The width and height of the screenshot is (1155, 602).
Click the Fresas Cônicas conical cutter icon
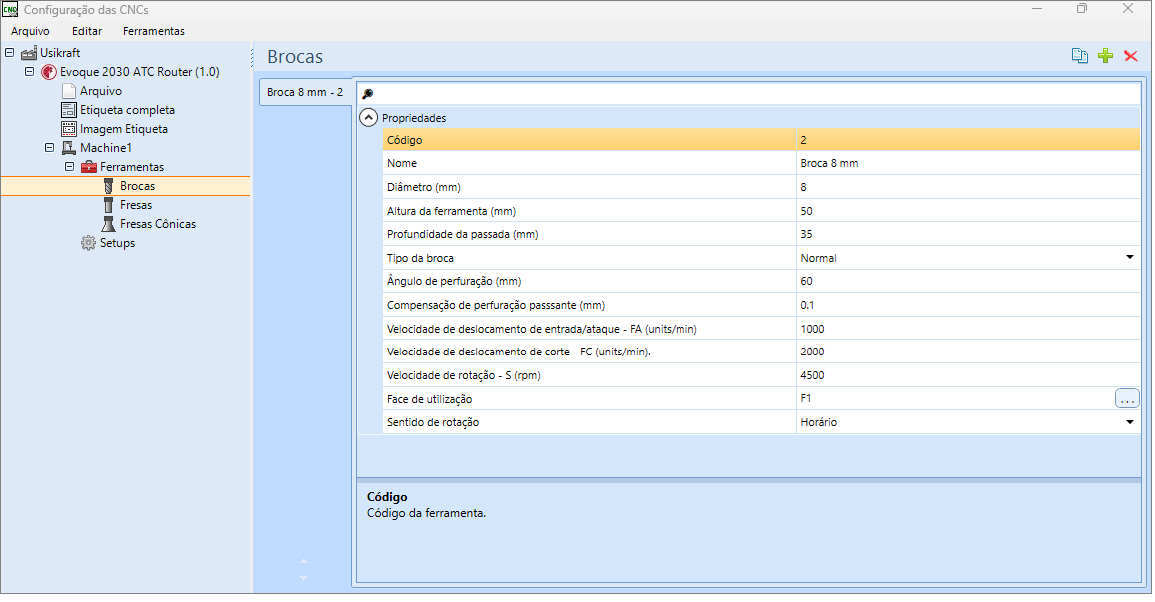[x=108, y=224]
